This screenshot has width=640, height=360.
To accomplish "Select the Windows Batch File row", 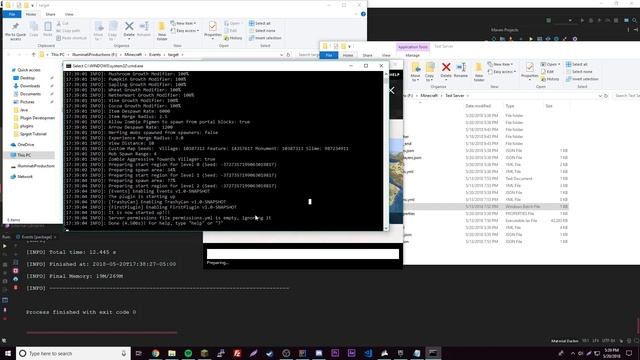I will (486, 207).
